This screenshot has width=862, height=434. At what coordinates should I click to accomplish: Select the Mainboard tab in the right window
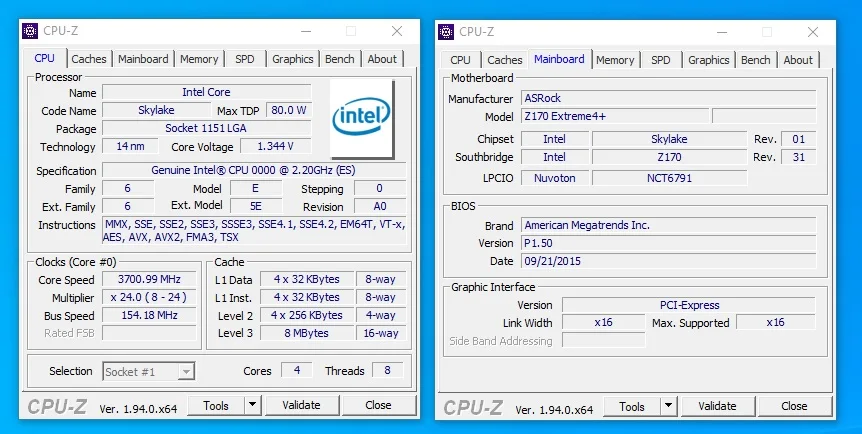coord(559,59)
